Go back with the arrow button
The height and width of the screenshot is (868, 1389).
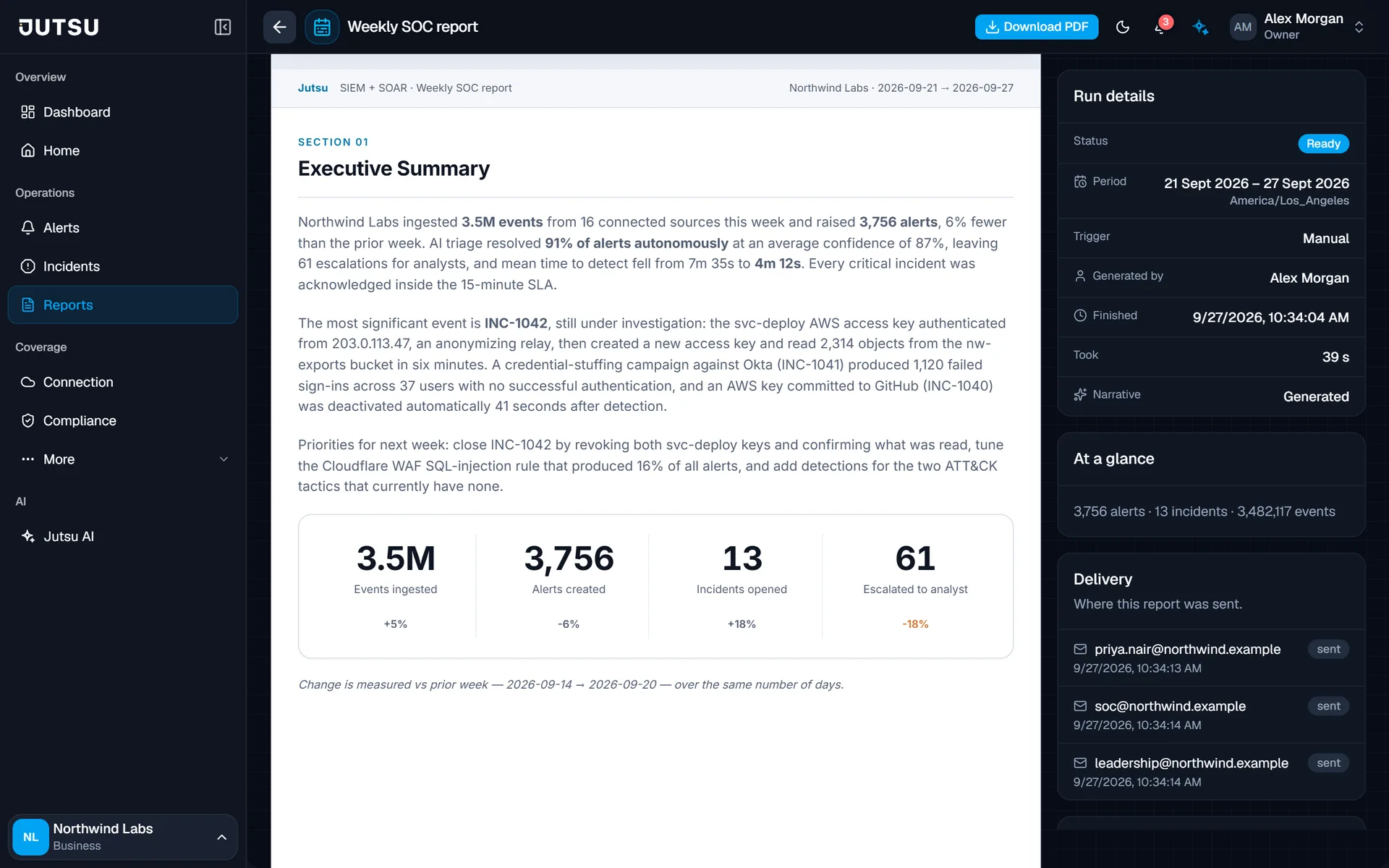279,27
